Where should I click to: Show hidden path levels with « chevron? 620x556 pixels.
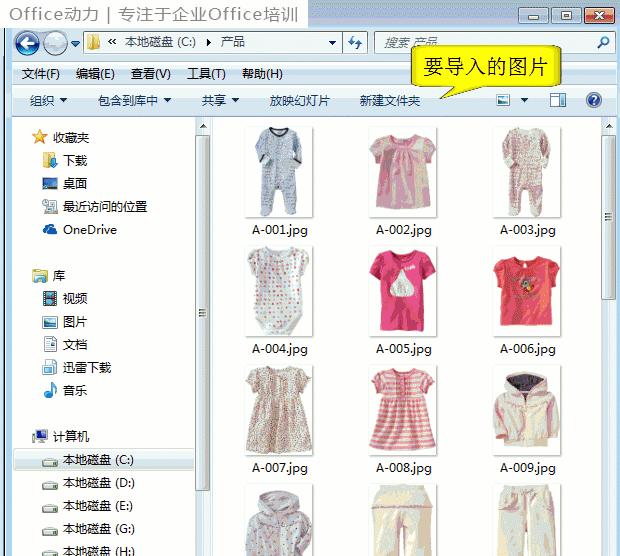(x=112, y=41)
